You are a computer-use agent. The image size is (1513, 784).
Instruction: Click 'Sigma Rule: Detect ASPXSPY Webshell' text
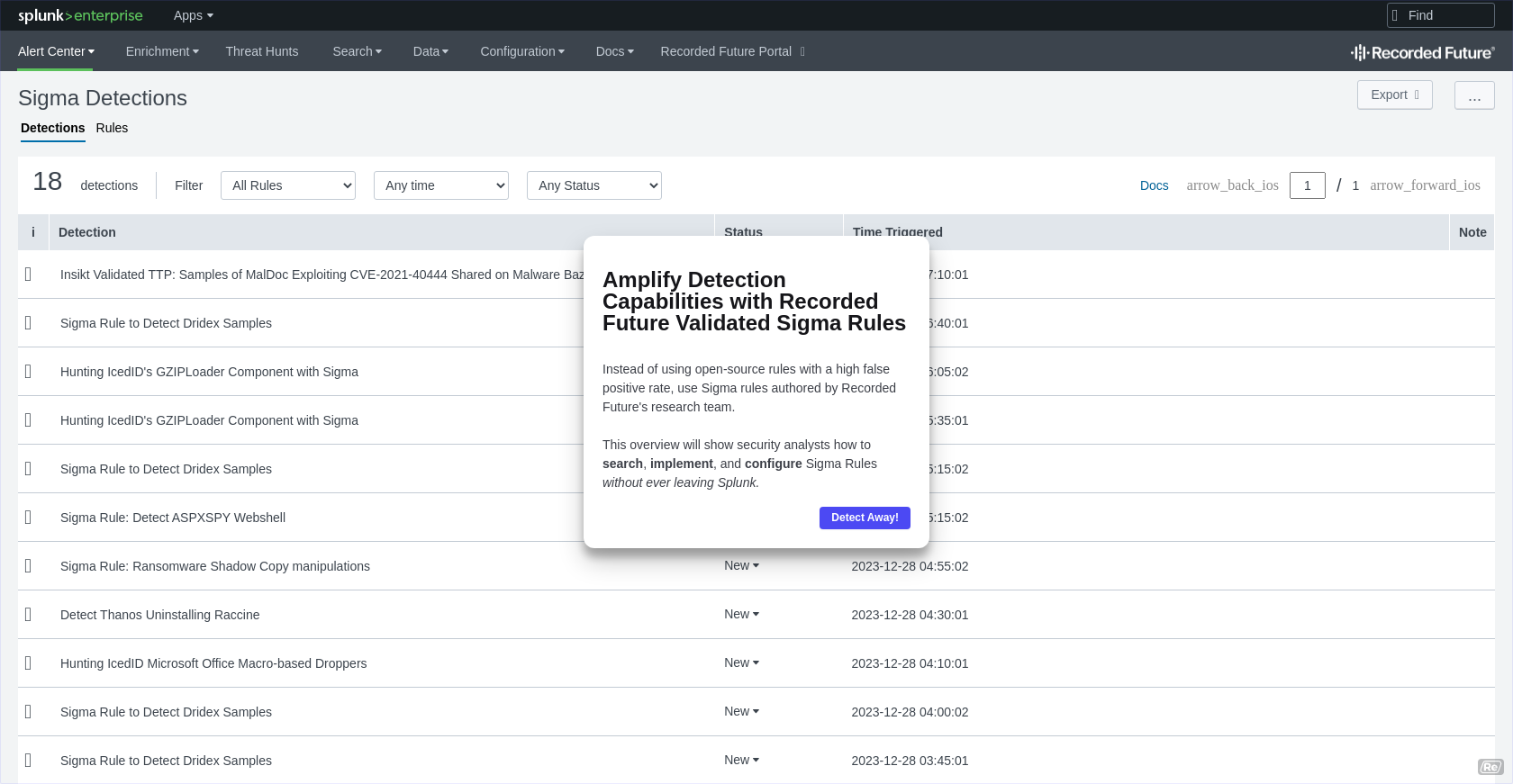coord(173,518)
